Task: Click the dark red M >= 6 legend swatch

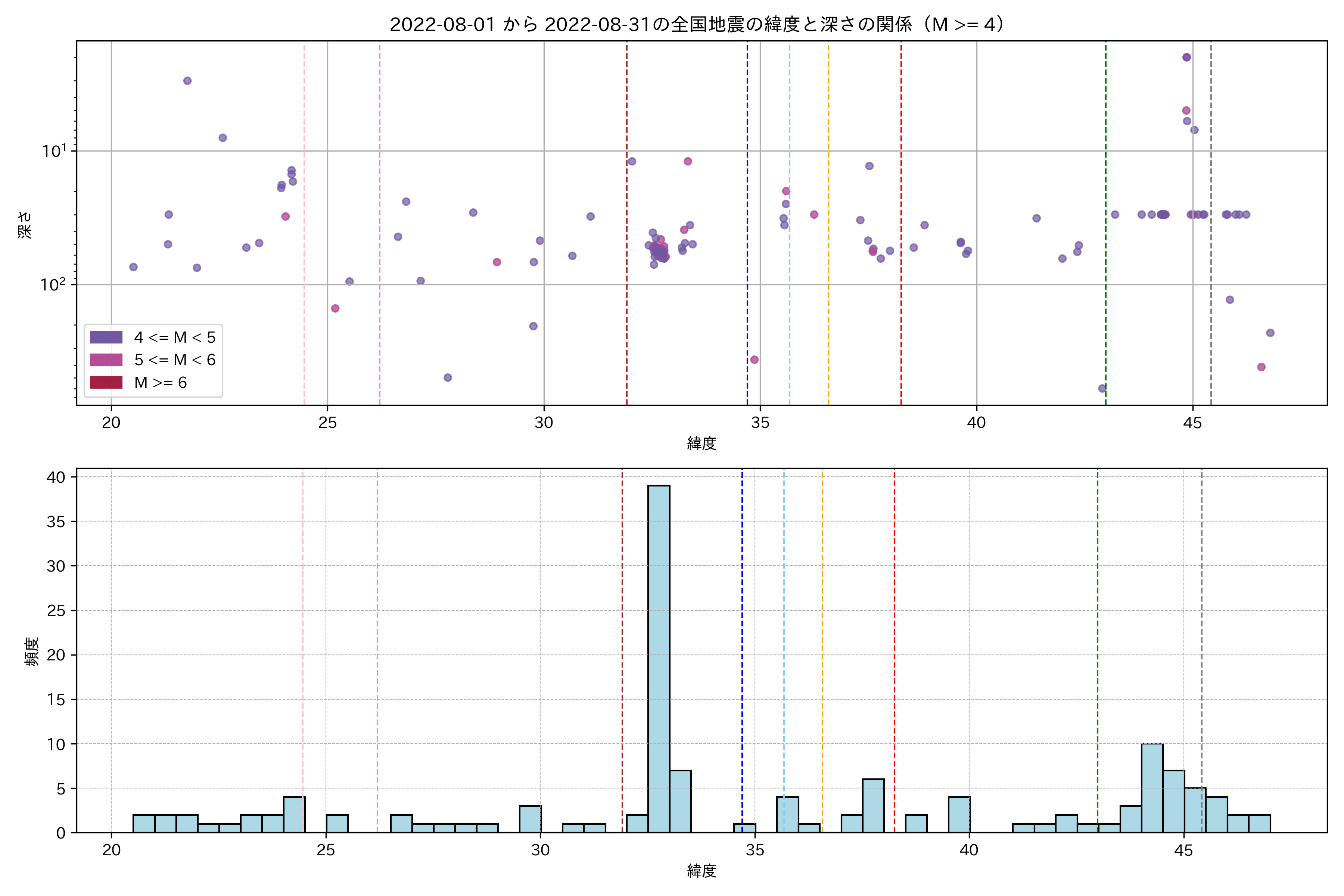Action: pos(106,382)
